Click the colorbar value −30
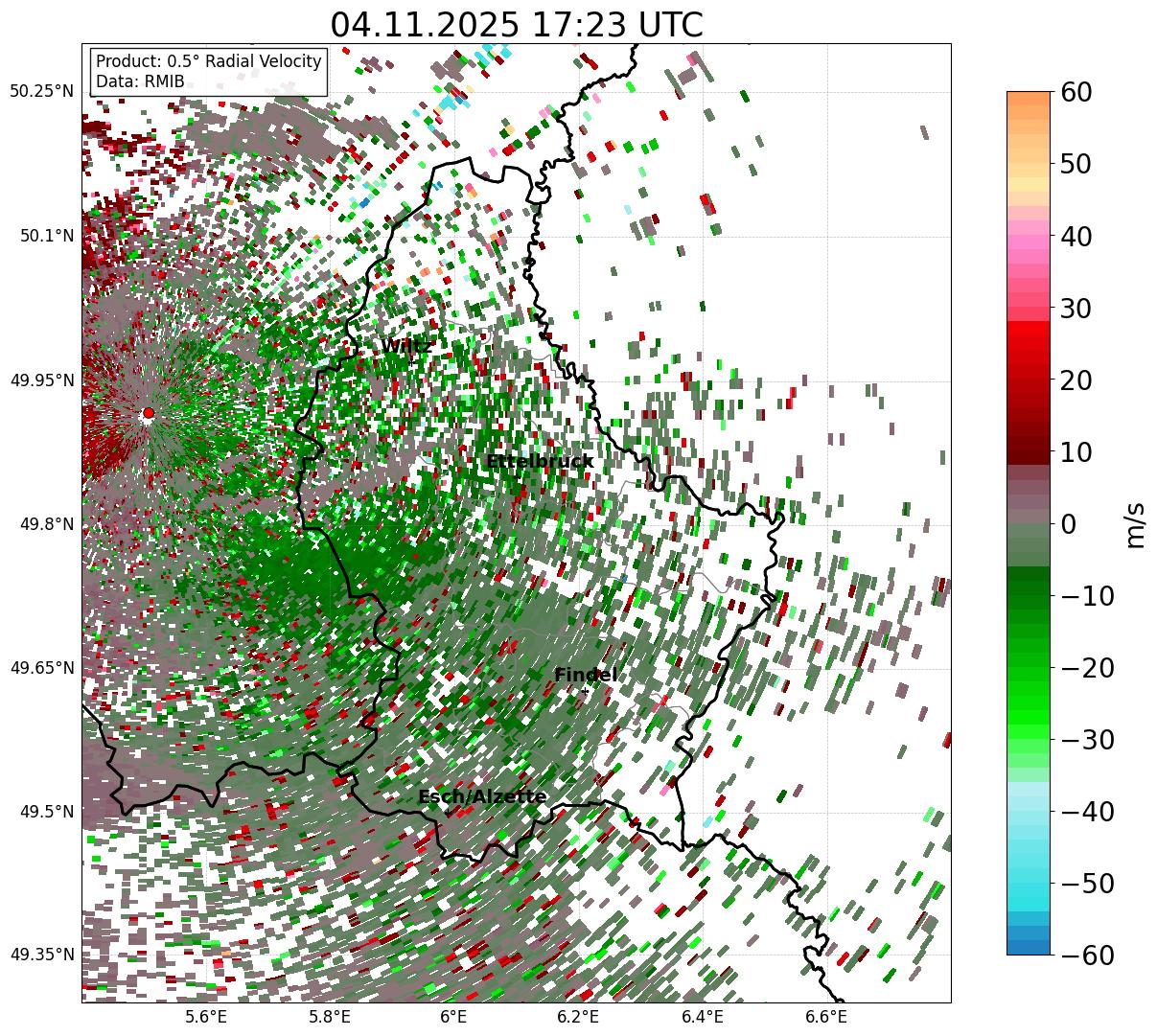 pyautogui.click(x=1087, y=740)
